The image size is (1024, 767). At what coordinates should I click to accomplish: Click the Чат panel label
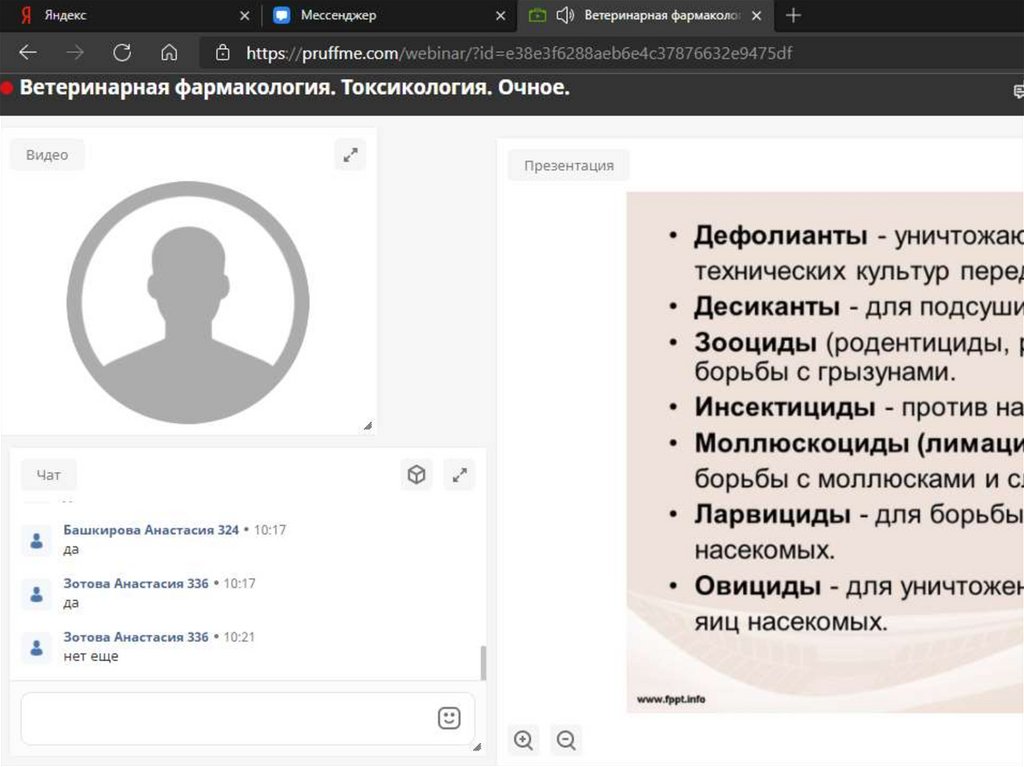[48, 476]
